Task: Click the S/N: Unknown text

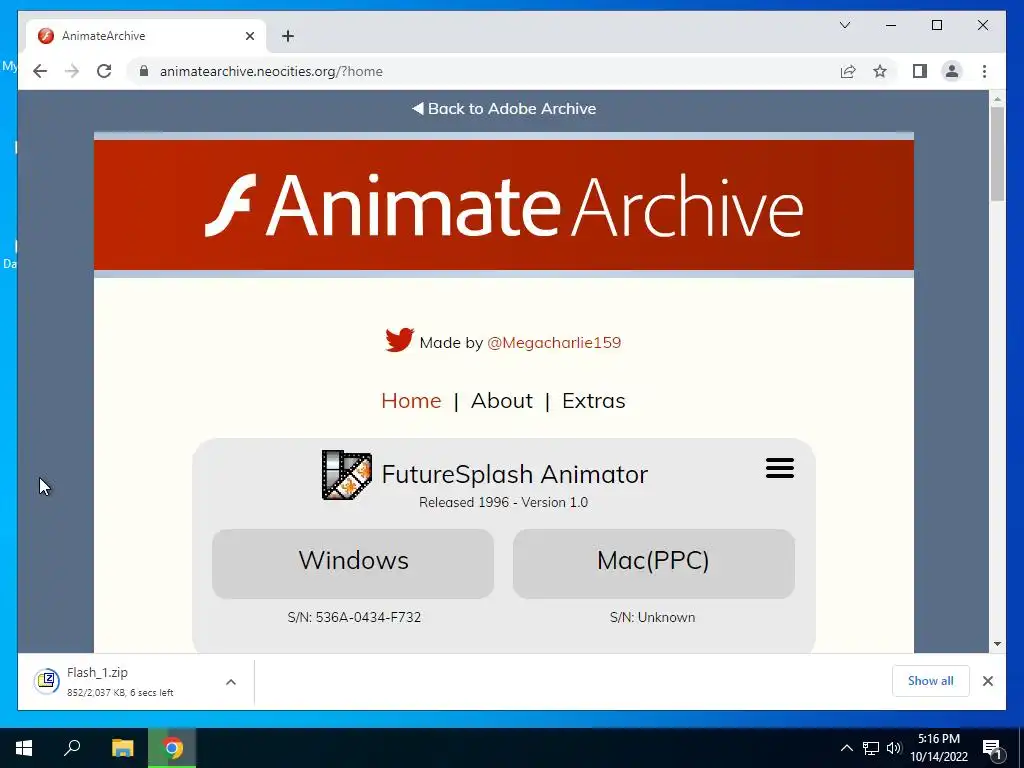Action: [652, 617]
